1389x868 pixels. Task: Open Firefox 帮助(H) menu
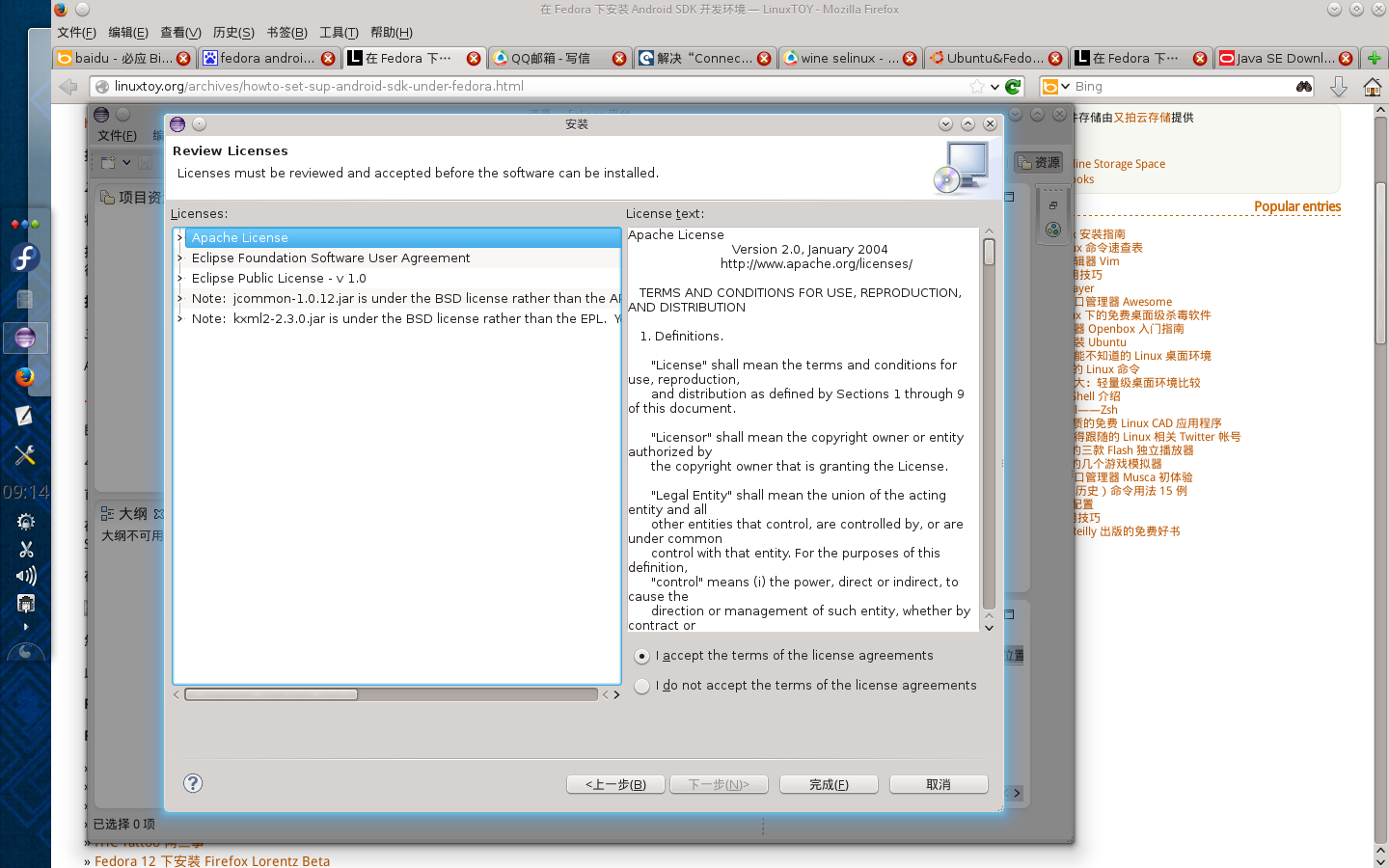point(392,33)
